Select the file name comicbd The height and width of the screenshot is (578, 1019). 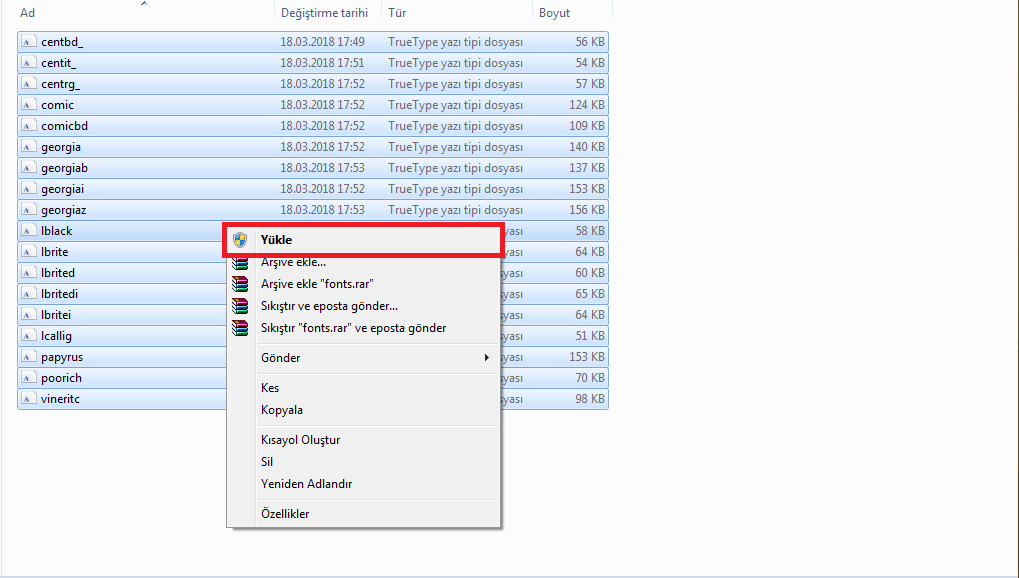(64, 125)
